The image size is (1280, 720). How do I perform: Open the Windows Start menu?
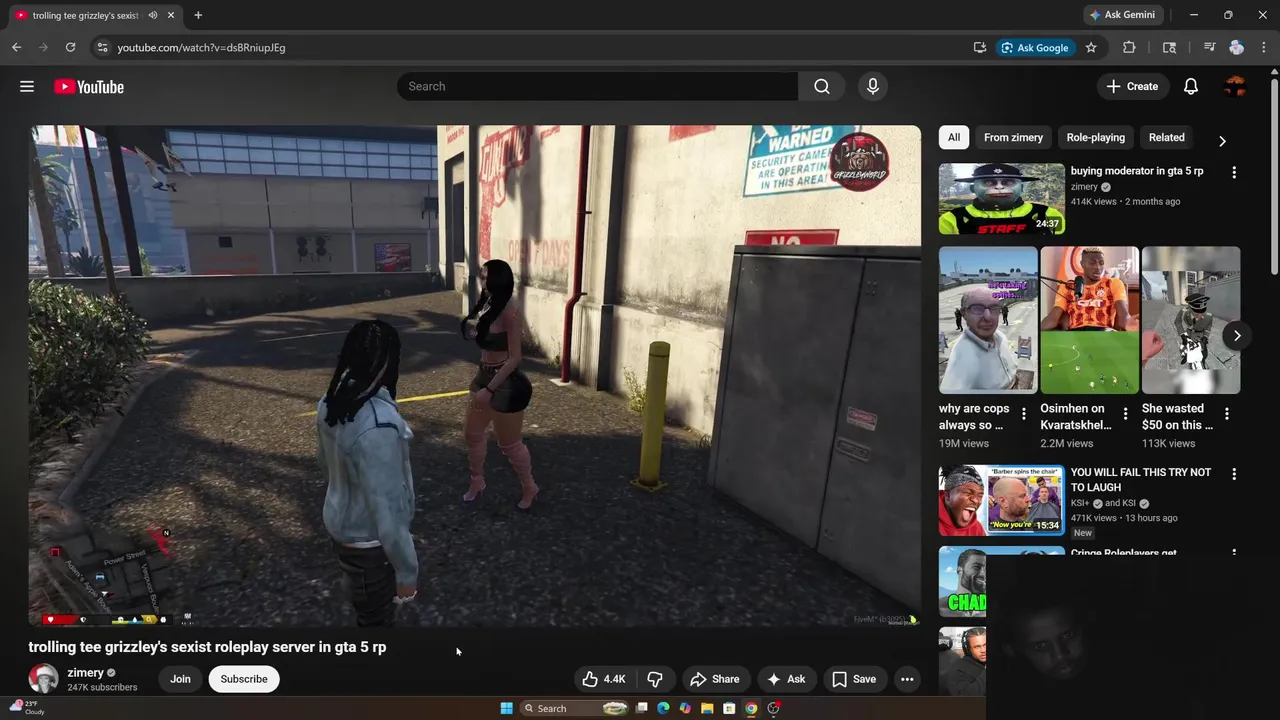point(506,708)
